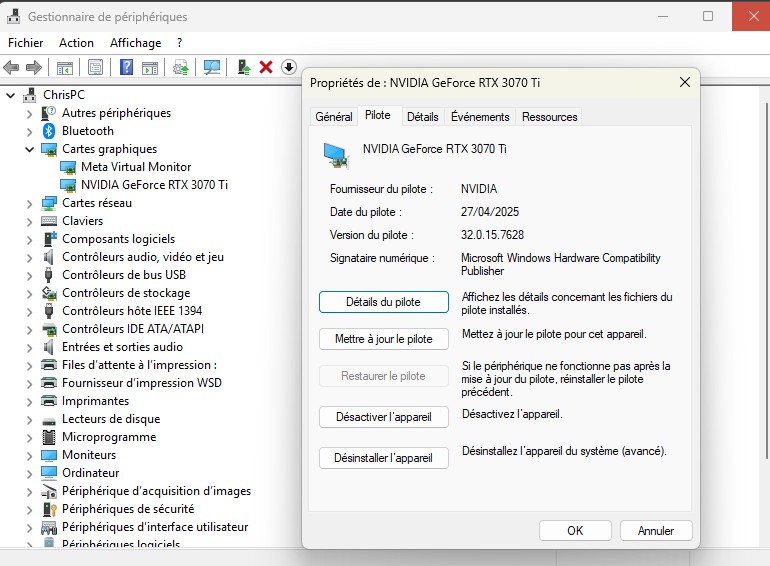This screenshot has width=770, height=566.
Task: Expand Périphériques d'interface utilisateur category
Action: click(29, 528)
